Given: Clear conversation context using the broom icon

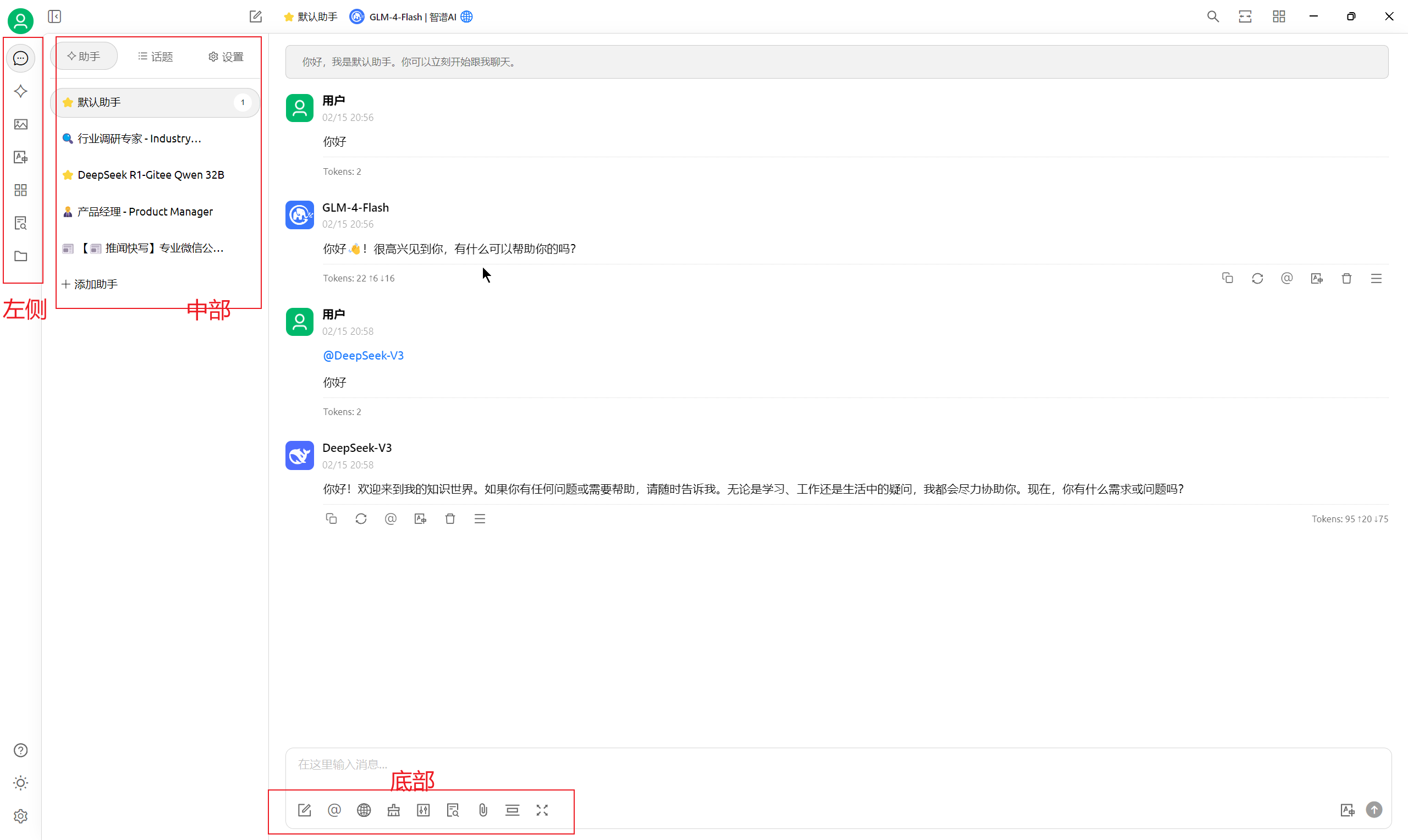Looking at the screenshot, I should tap(393, 810).
